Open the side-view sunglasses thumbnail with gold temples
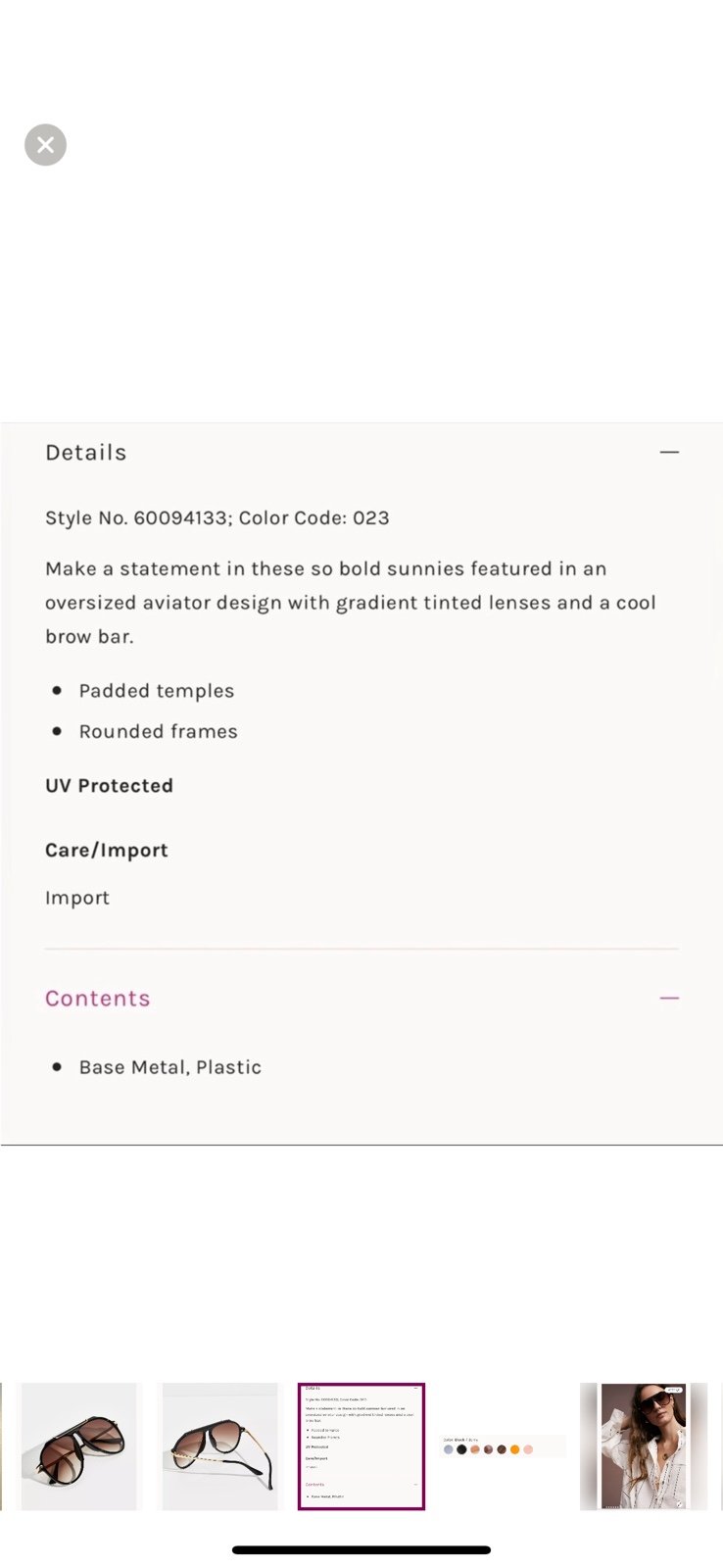This screenshot has width=723, height=1568. click(219, 1446)
